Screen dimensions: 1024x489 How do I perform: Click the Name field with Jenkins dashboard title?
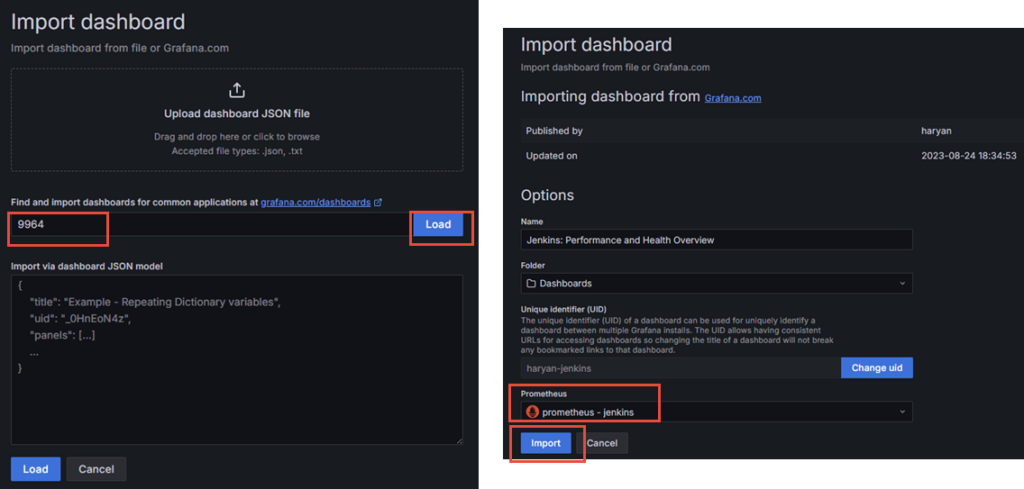[x=716, y=240]
